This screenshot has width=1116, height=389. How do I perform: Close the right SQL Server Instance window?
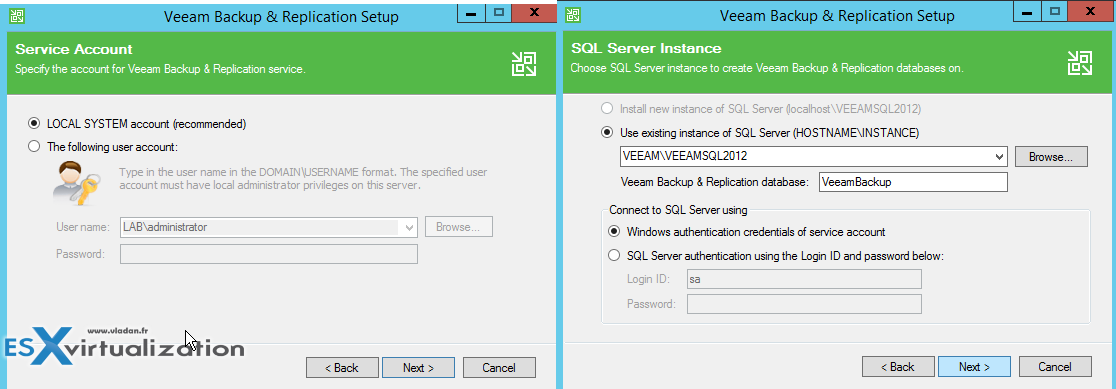pyautogui.click(x=1090, y=12)
